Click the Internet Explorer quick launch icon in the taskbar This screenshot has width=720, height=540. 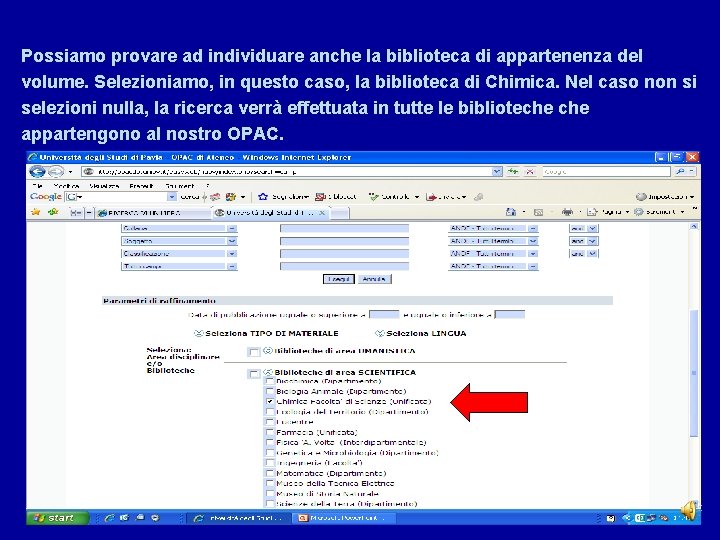point(109,518)
